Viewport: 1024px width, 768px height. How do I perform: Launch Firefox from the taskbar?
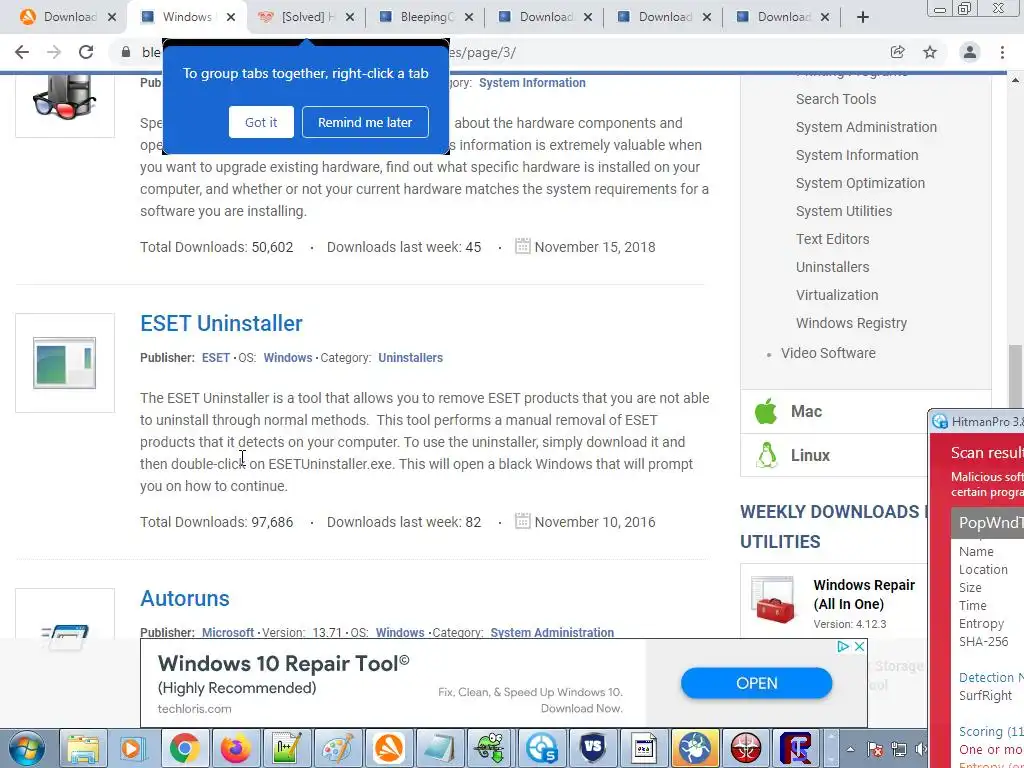pyautogui.click(x=235, y=748)
